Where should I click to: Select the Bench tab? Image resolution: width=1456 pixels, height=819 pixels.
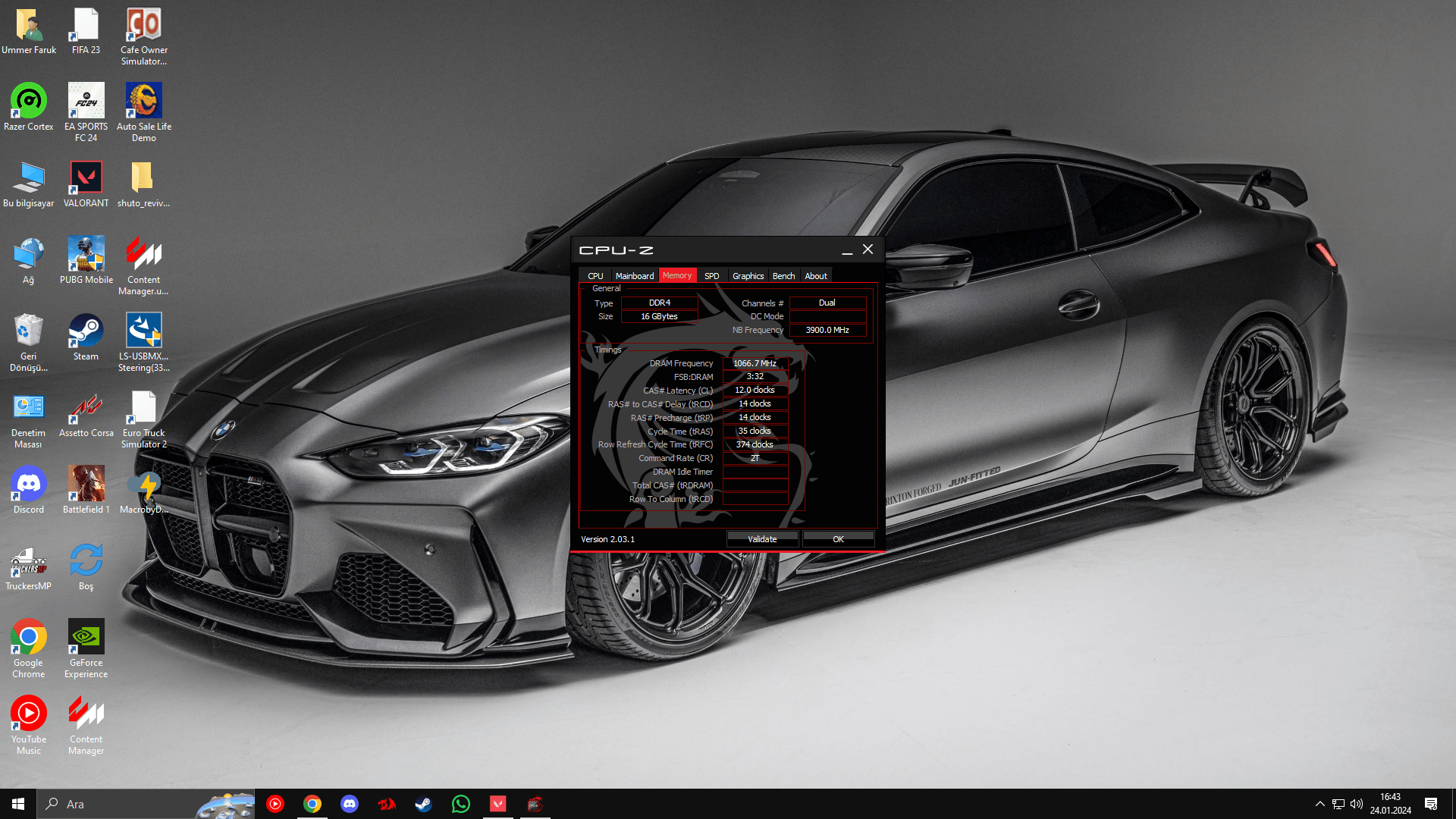(x=783, y=276)
